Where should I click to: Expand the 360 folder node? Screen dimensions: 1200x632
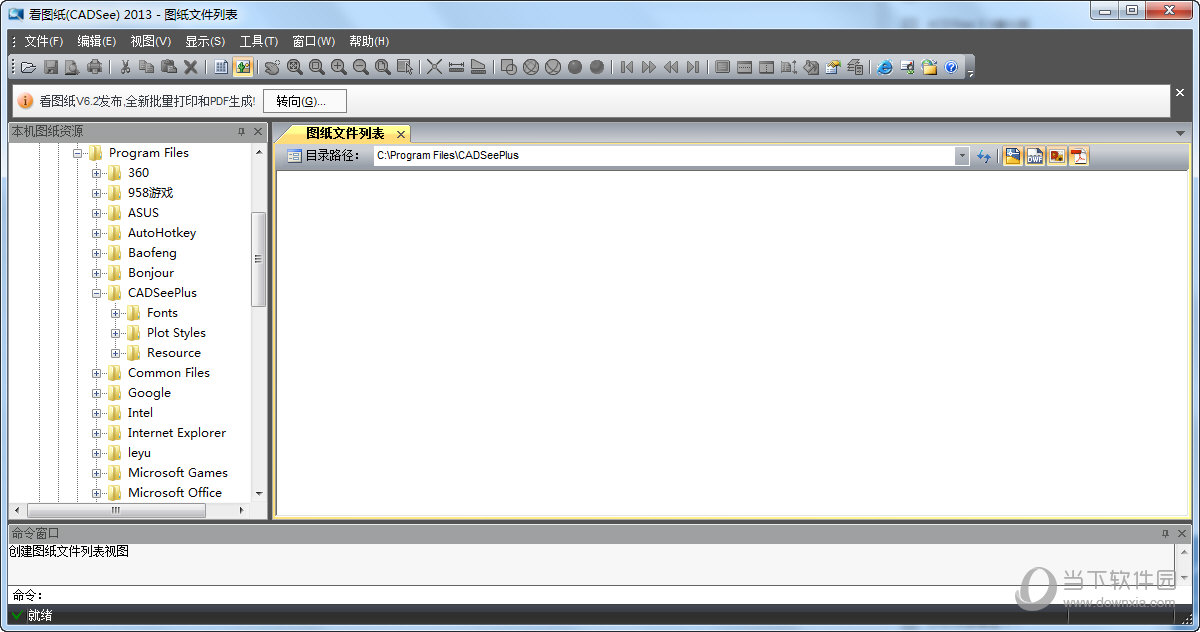97,173
